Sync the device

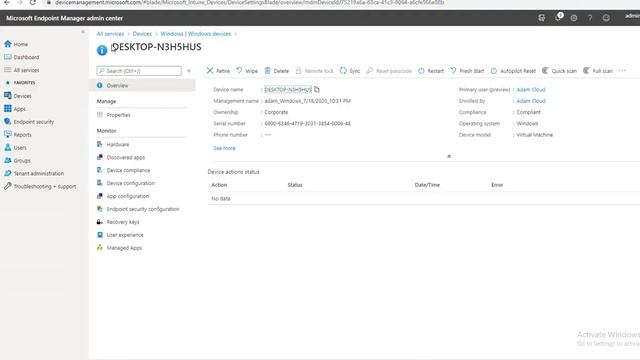[350, 71]
